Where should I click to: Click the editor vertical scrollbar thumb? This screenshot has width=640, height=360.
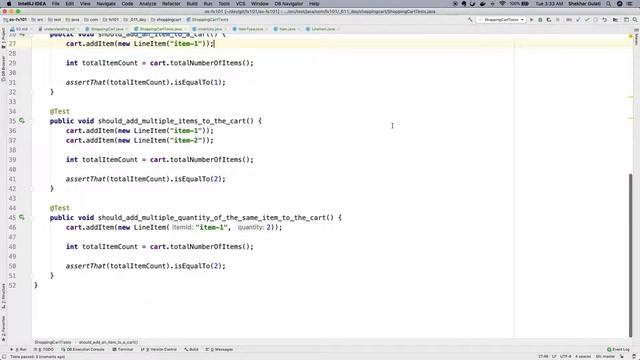[x=631, y=256]
